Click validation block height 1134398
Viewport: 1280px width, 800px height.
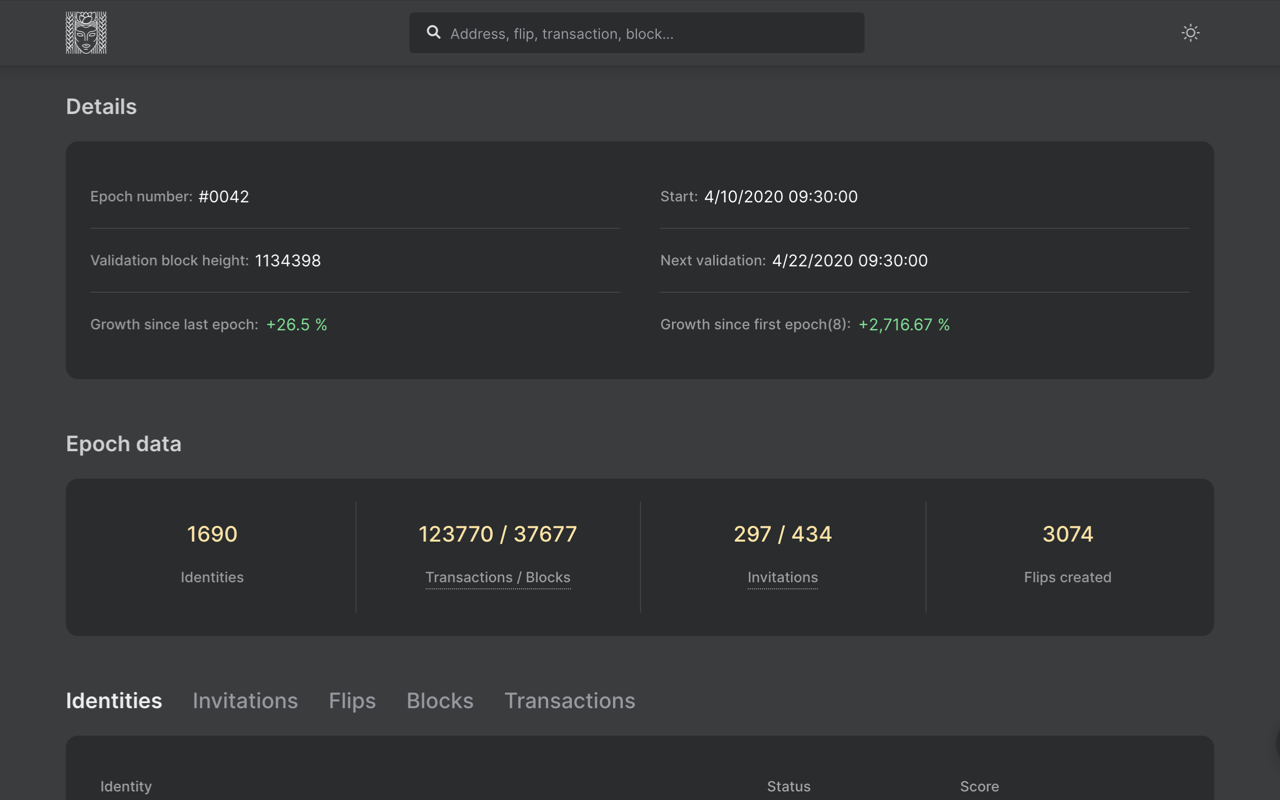(x=288, y=261)
